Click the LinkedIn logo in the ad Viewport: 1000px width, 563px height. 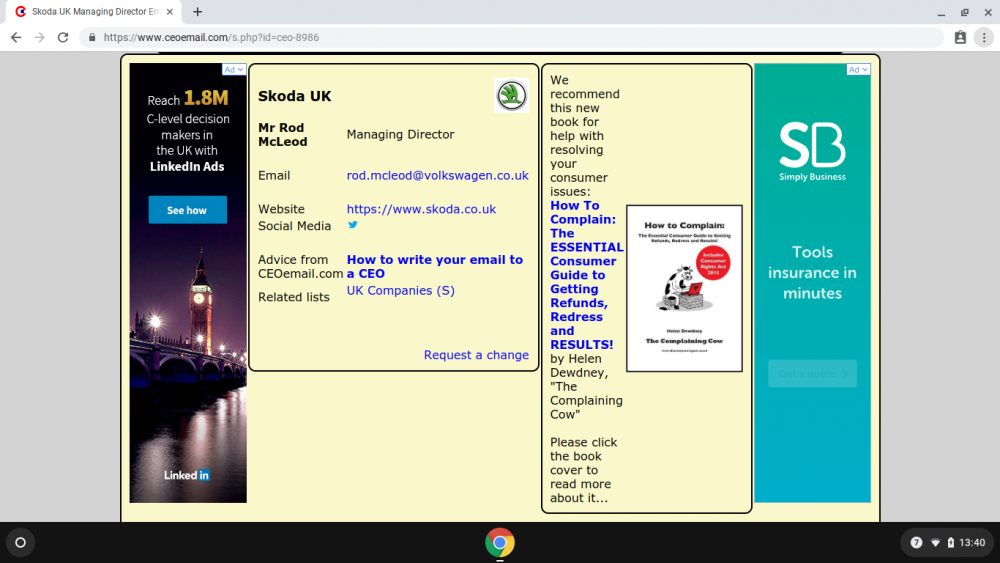(187, 475)
